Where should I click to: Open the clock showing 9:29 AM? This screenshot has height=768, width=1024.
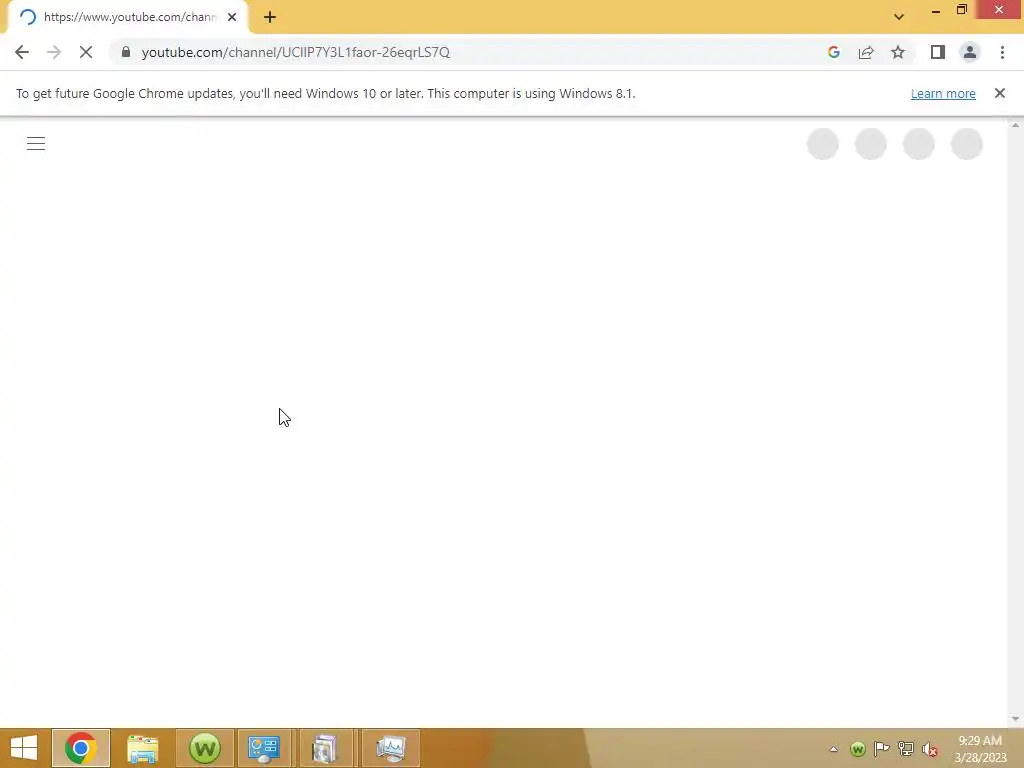980,749
